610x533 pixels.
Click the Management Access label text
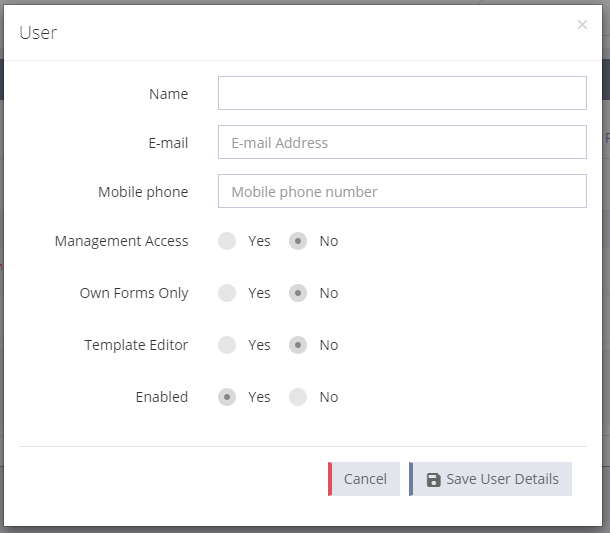point(121,241)
